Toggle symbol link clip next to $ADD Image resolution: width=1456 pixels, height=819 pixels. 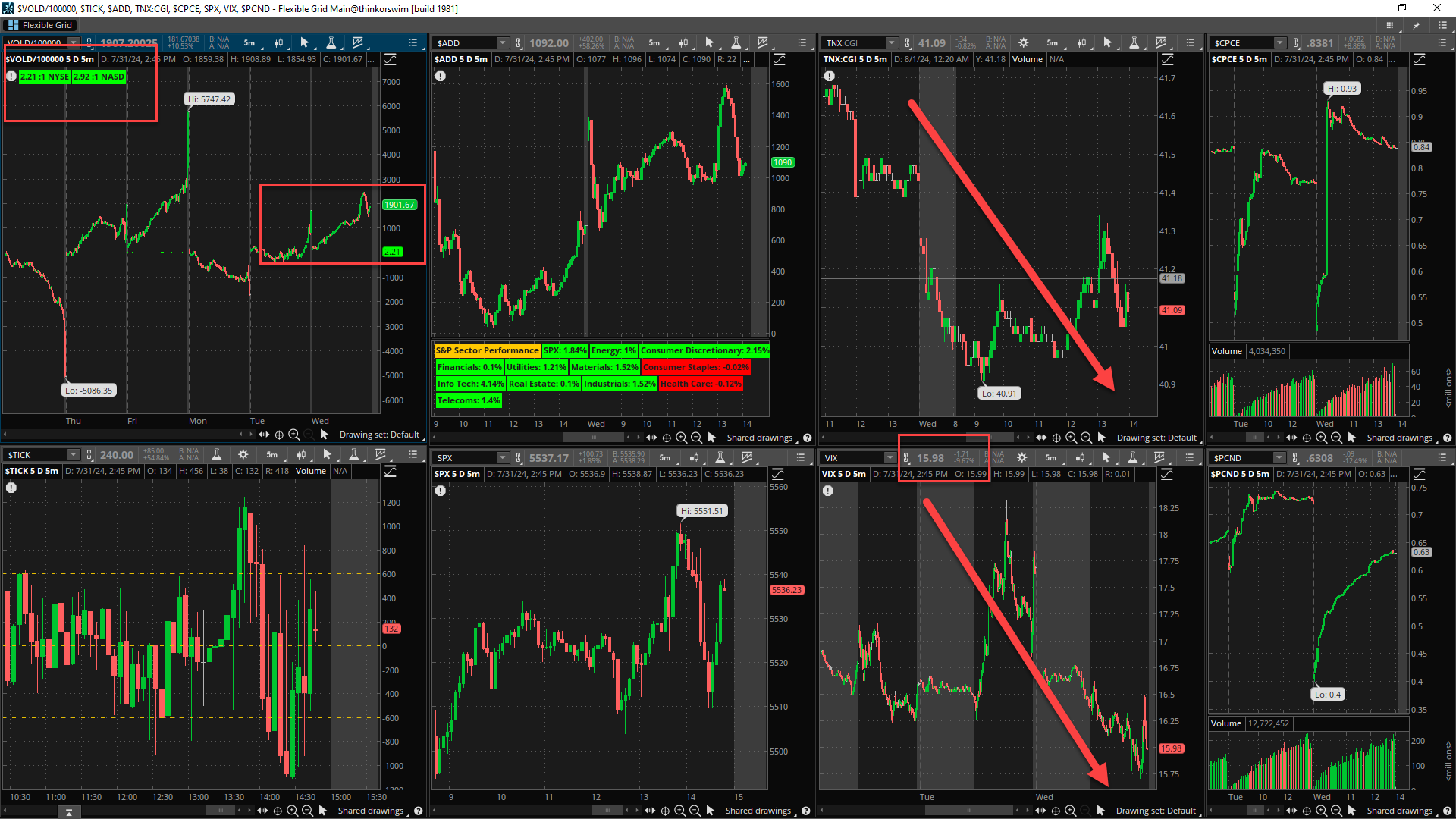(x=519, y=43)
